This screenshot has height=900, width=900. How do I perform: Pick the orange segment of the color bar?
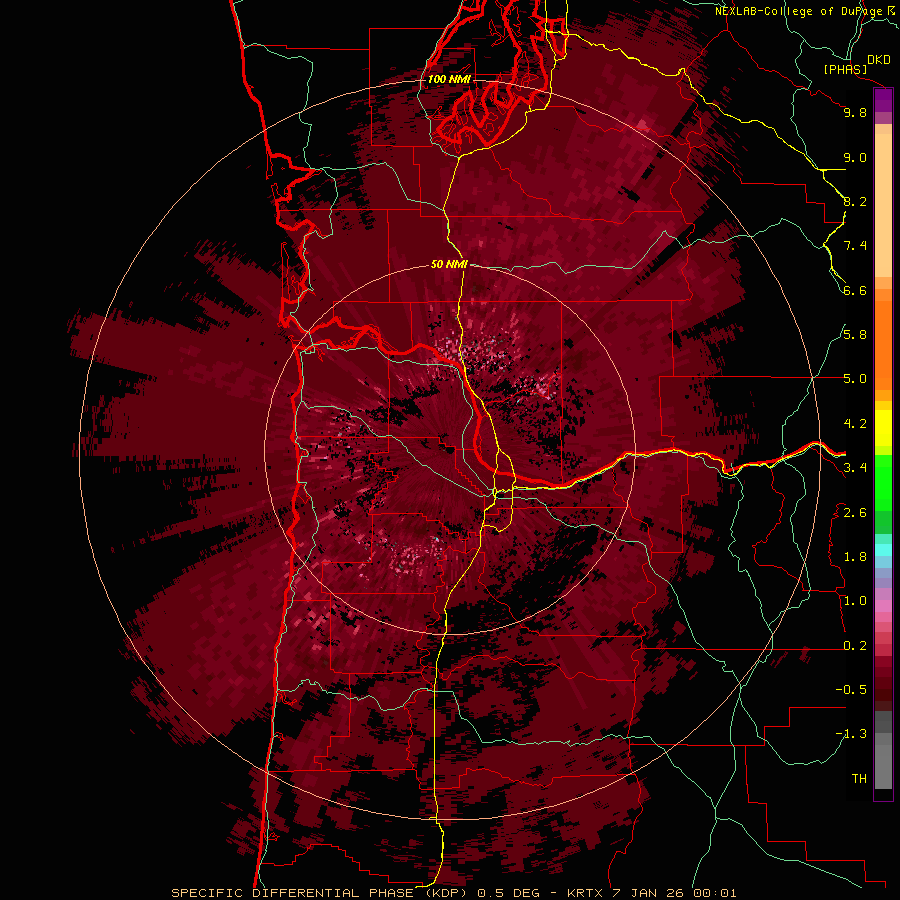click(883, 344)
